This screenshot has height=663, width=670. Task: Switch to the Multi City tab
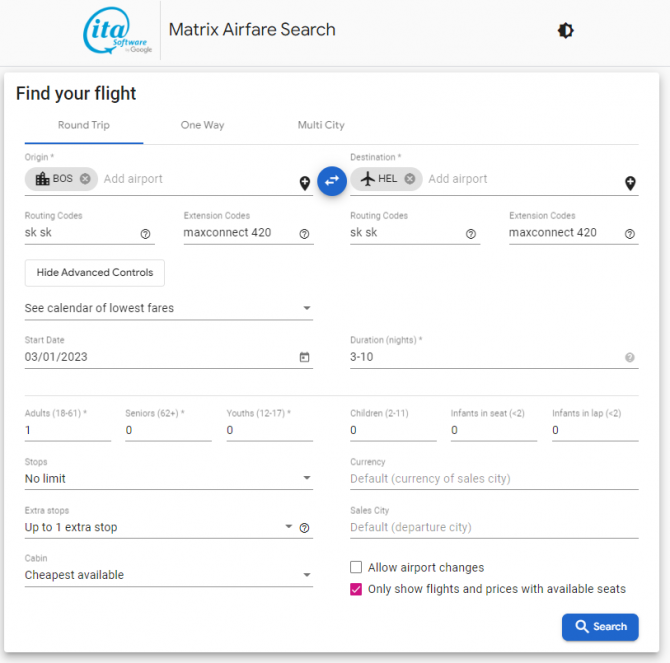(321, 125)
